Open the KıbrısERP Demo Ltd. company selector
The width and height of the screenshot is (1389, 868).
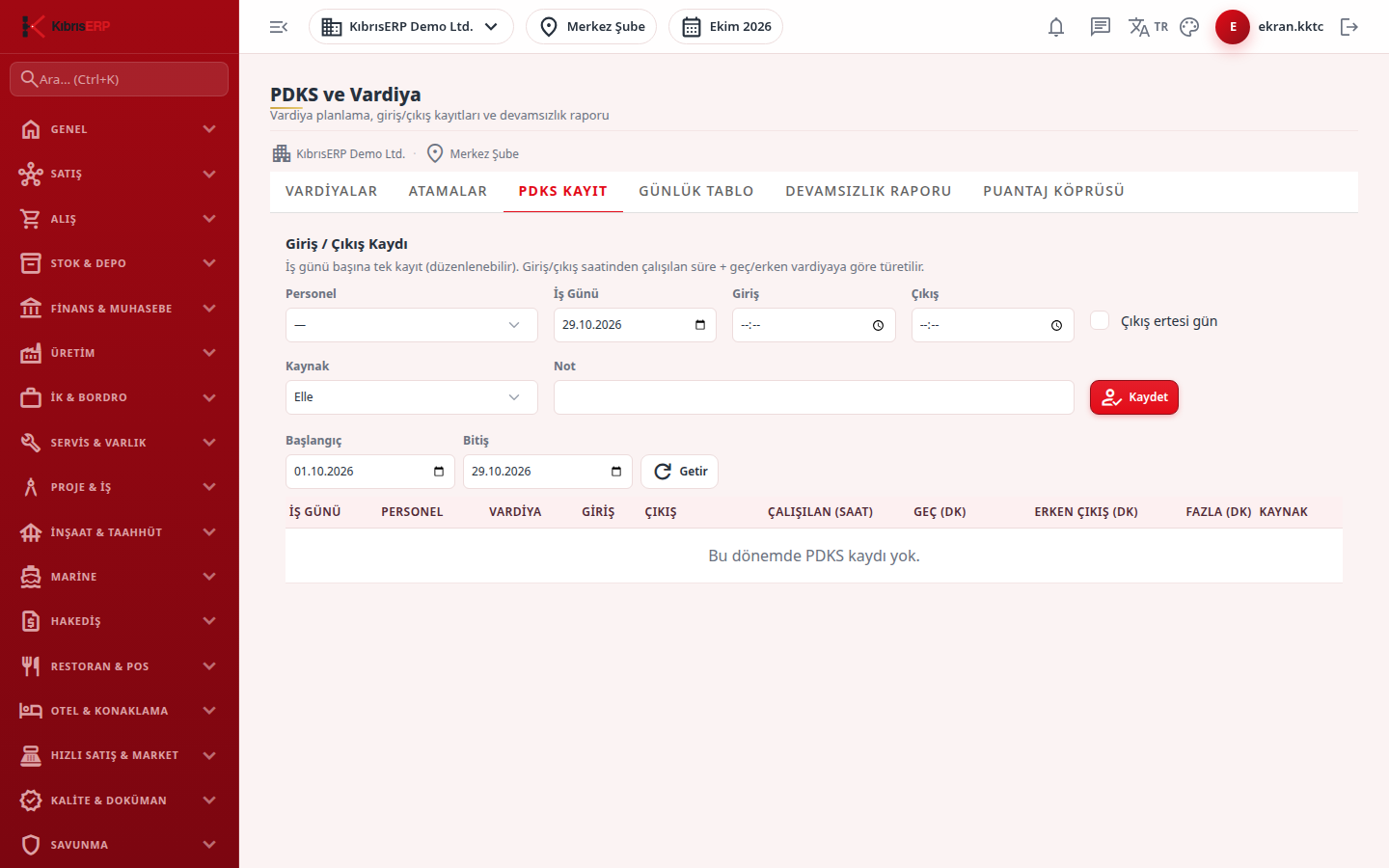(411, 27)
